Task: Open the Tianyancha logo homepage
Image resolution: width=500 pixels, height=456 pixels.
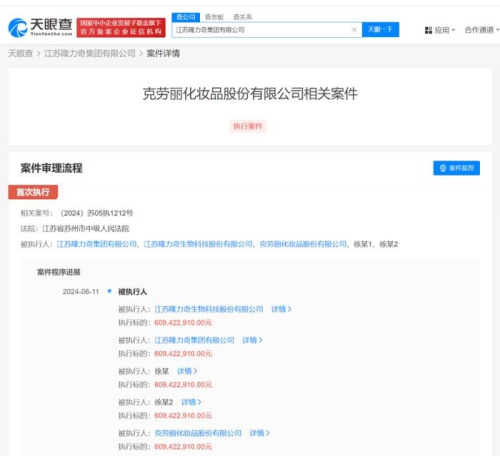Action: pos(40,27)
